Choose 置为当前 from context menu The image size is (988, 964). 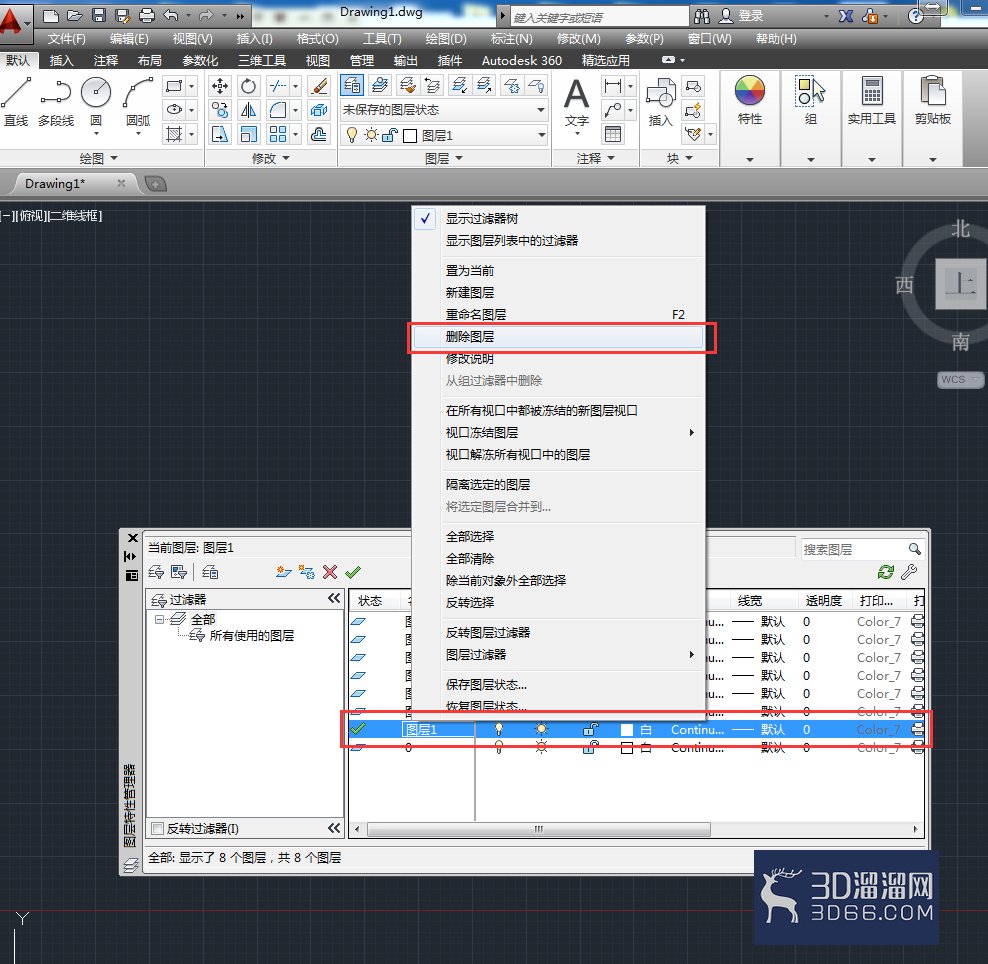coord(558,270)
